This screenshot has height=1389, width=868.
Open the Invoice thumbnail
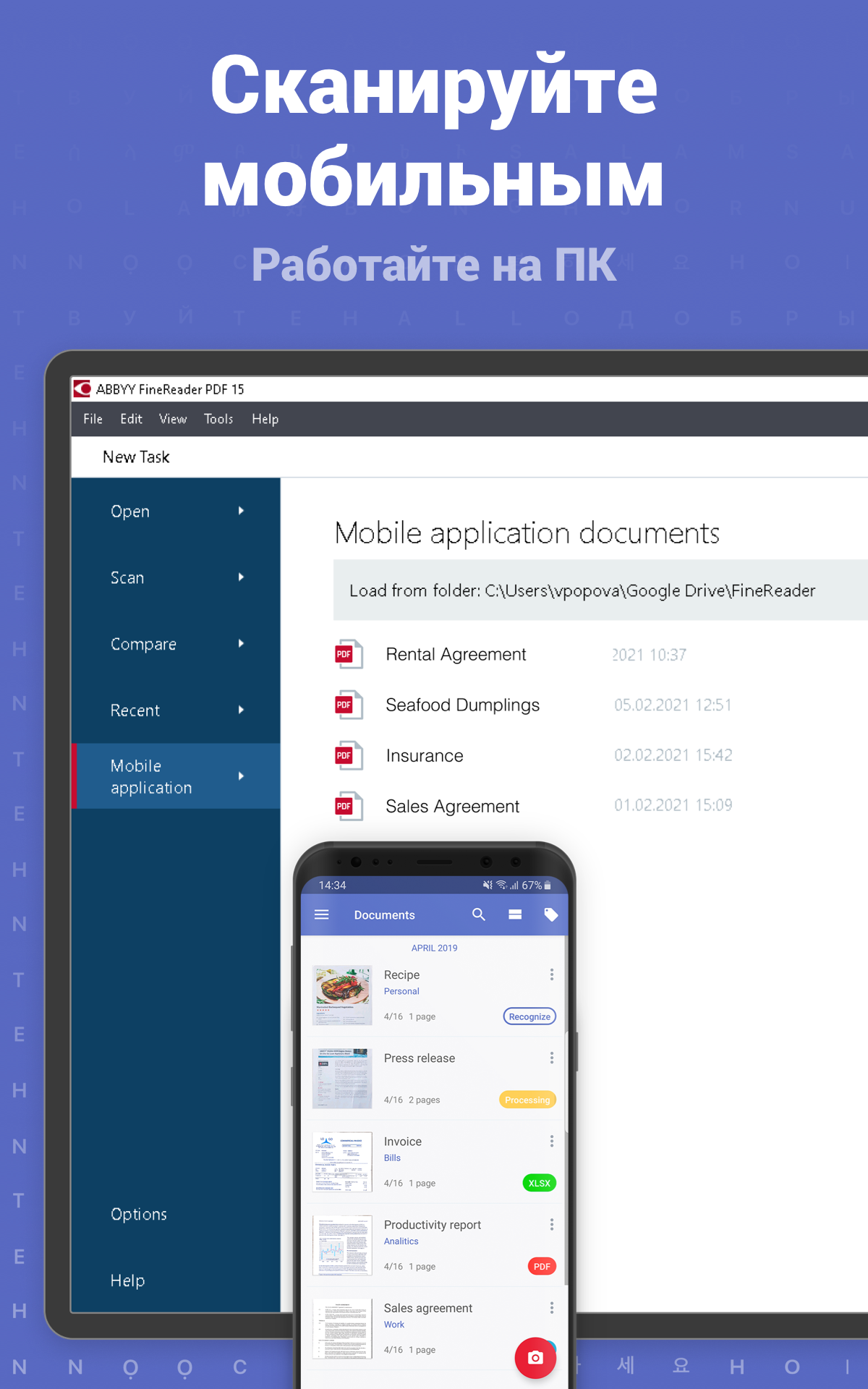(x=342, y=1161)
